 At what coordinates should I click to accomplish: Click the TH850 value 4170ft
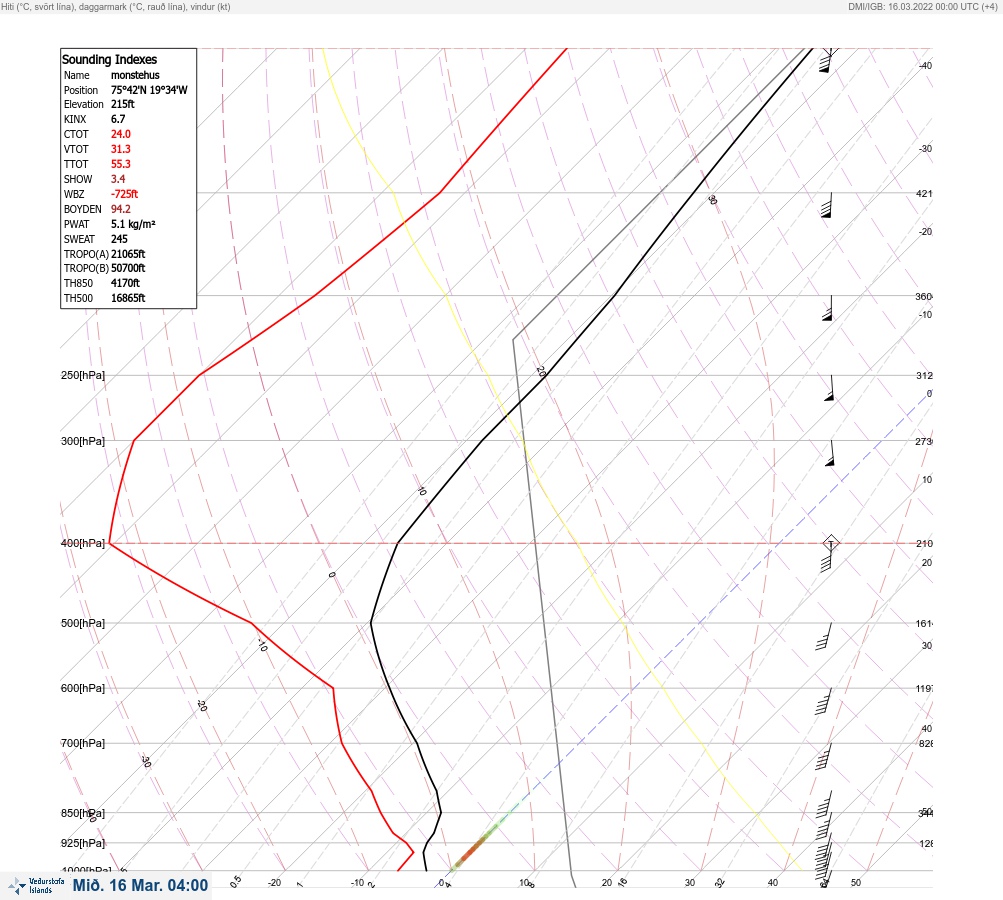click(x=125, y=283)
